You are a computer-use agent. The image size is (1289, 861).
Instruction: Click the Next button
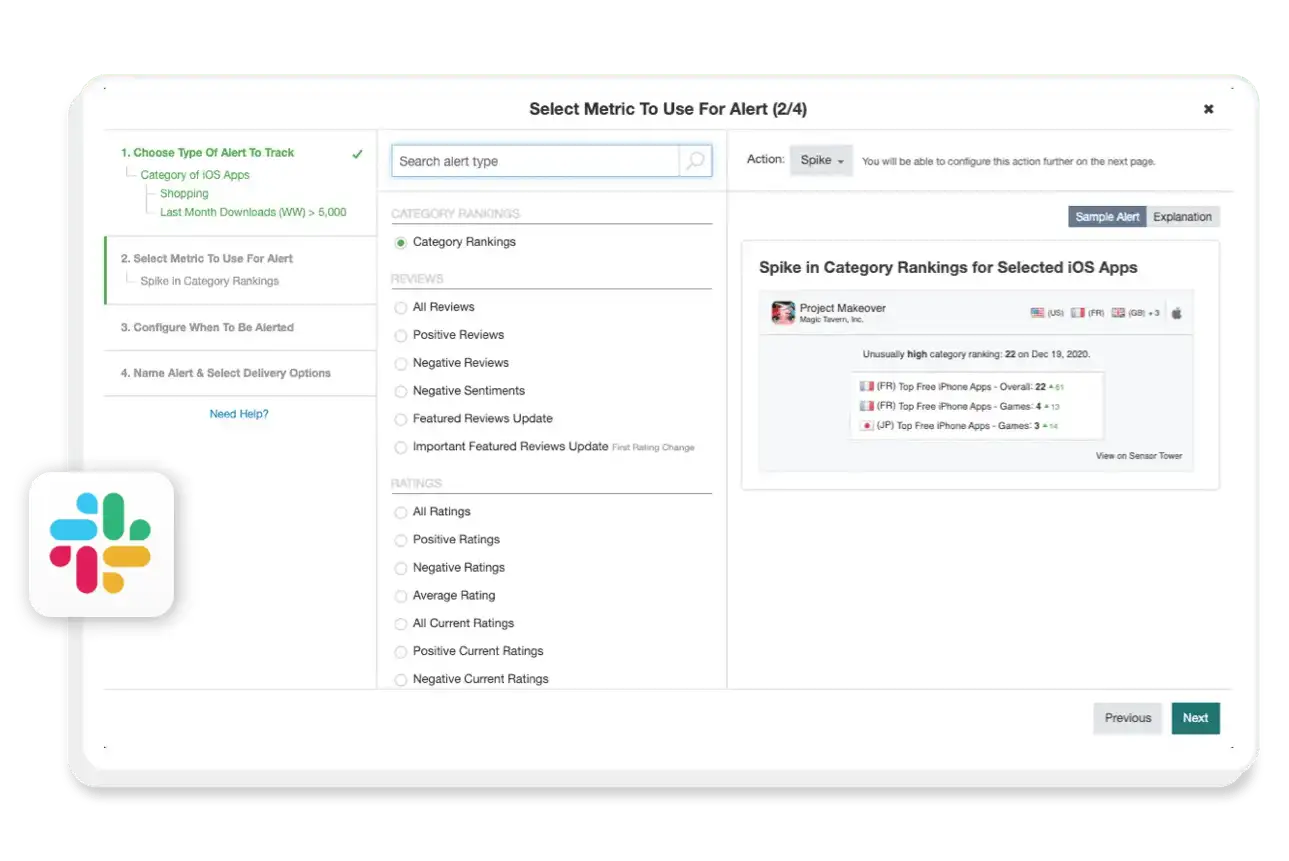(1195, 718)
